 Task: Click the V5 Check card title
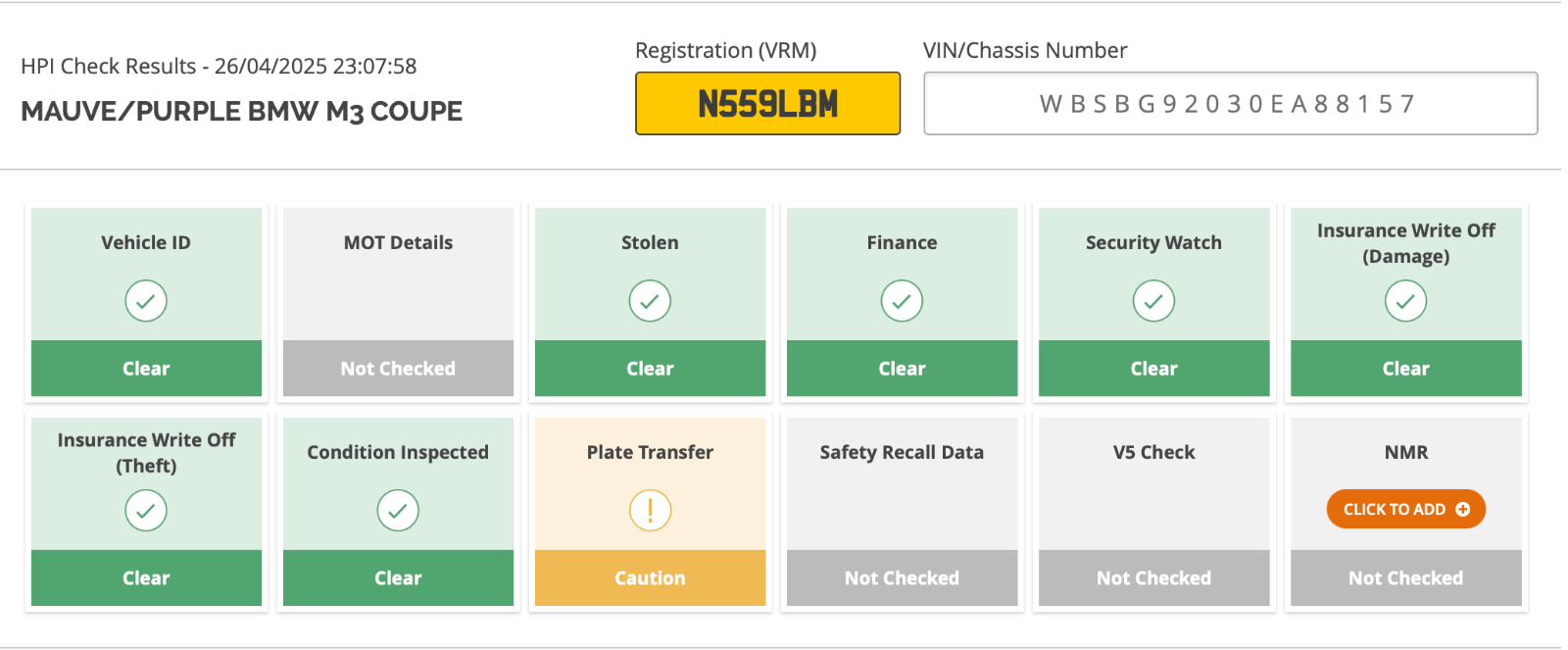[x=1153, y=452]
